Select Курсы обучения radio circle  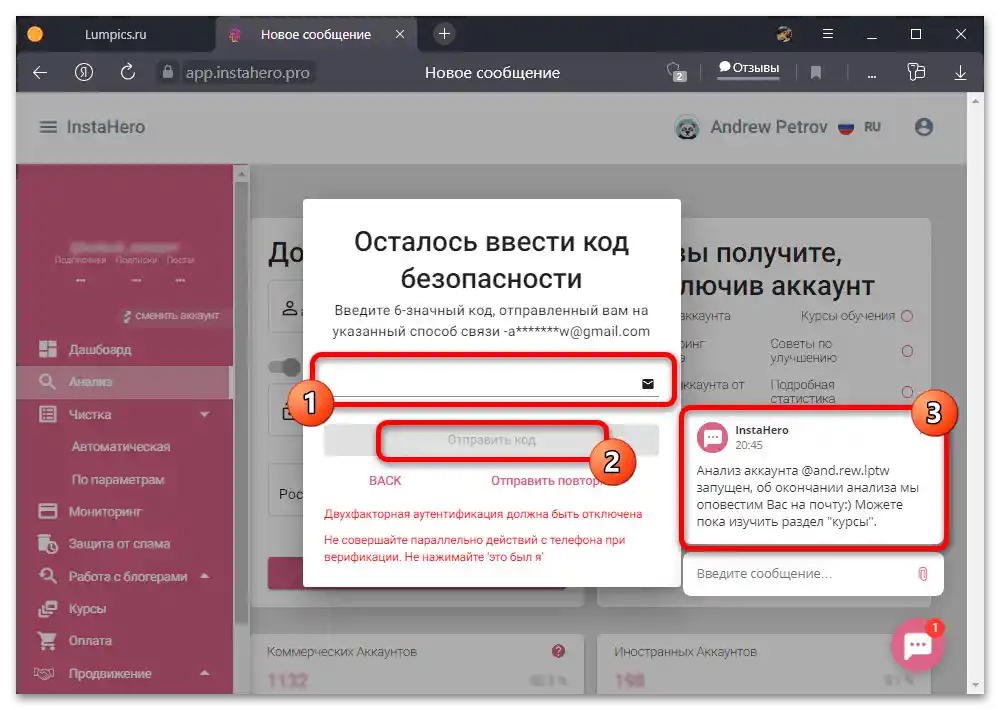click(x=907, y=316)
